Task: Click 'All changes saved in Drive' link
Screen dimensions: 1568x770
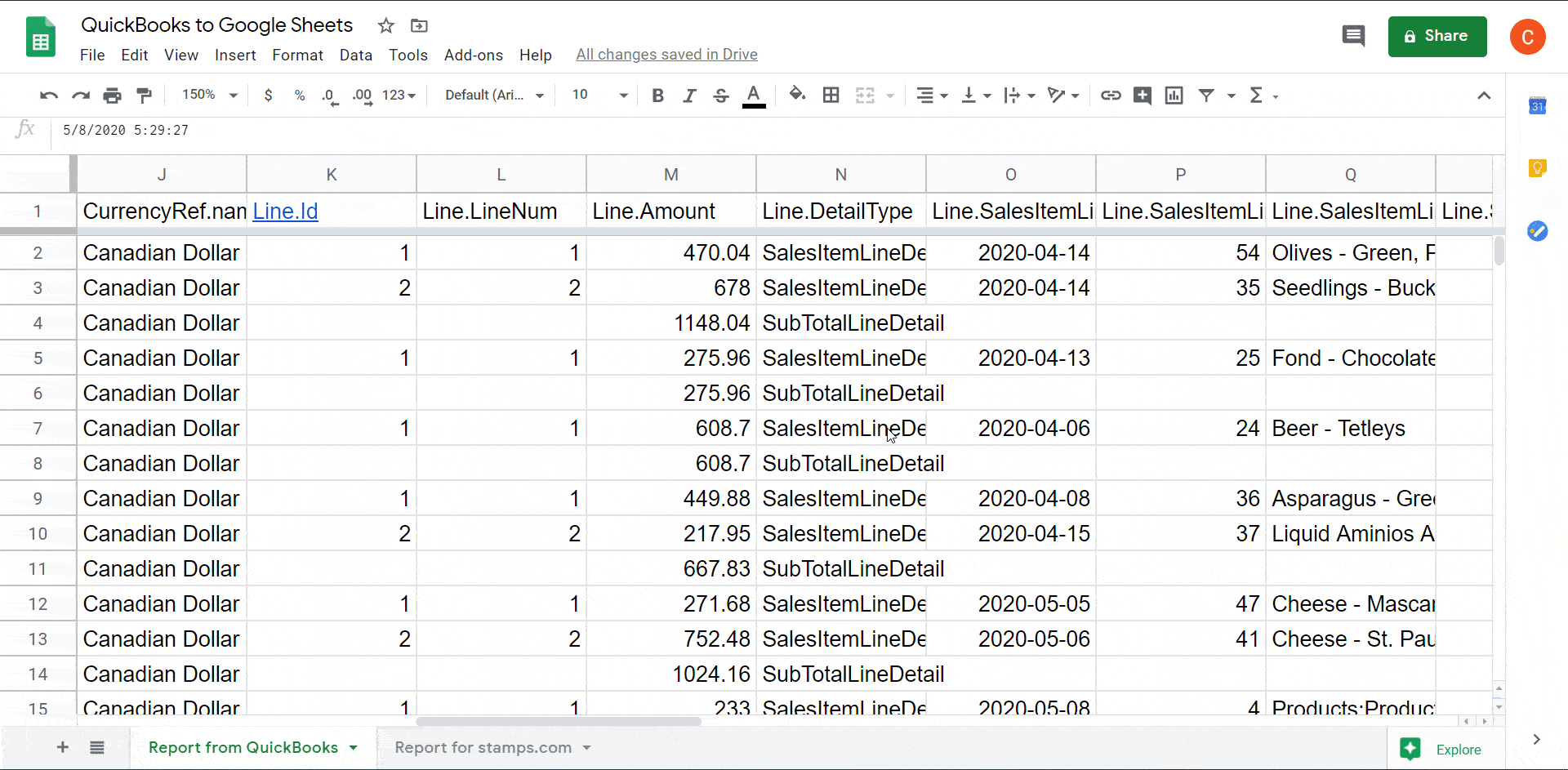Action: click(x=666, y=55)
